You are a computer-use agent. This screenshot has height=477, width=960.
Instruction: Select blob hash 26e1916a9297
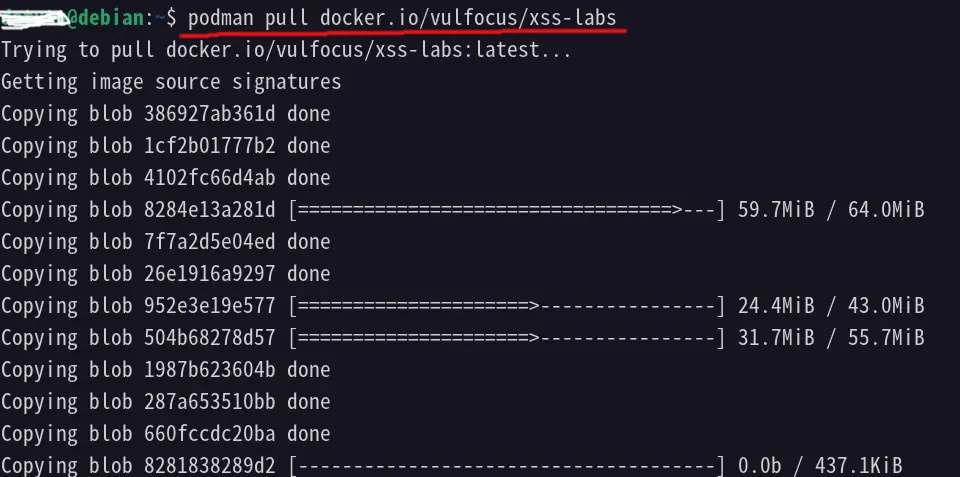[x=209, y=273]
